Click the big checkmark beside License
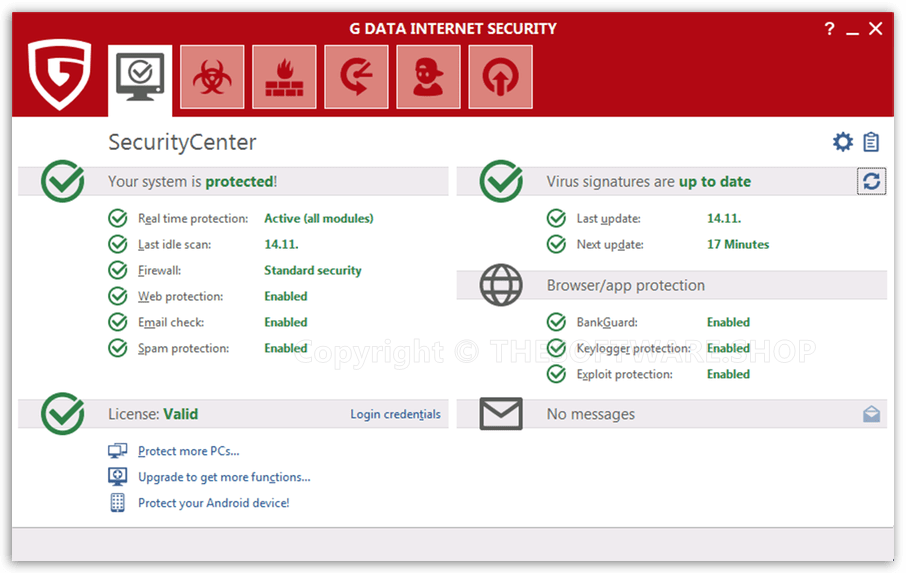Screen dimensions: 906x573 coord(62,414)
